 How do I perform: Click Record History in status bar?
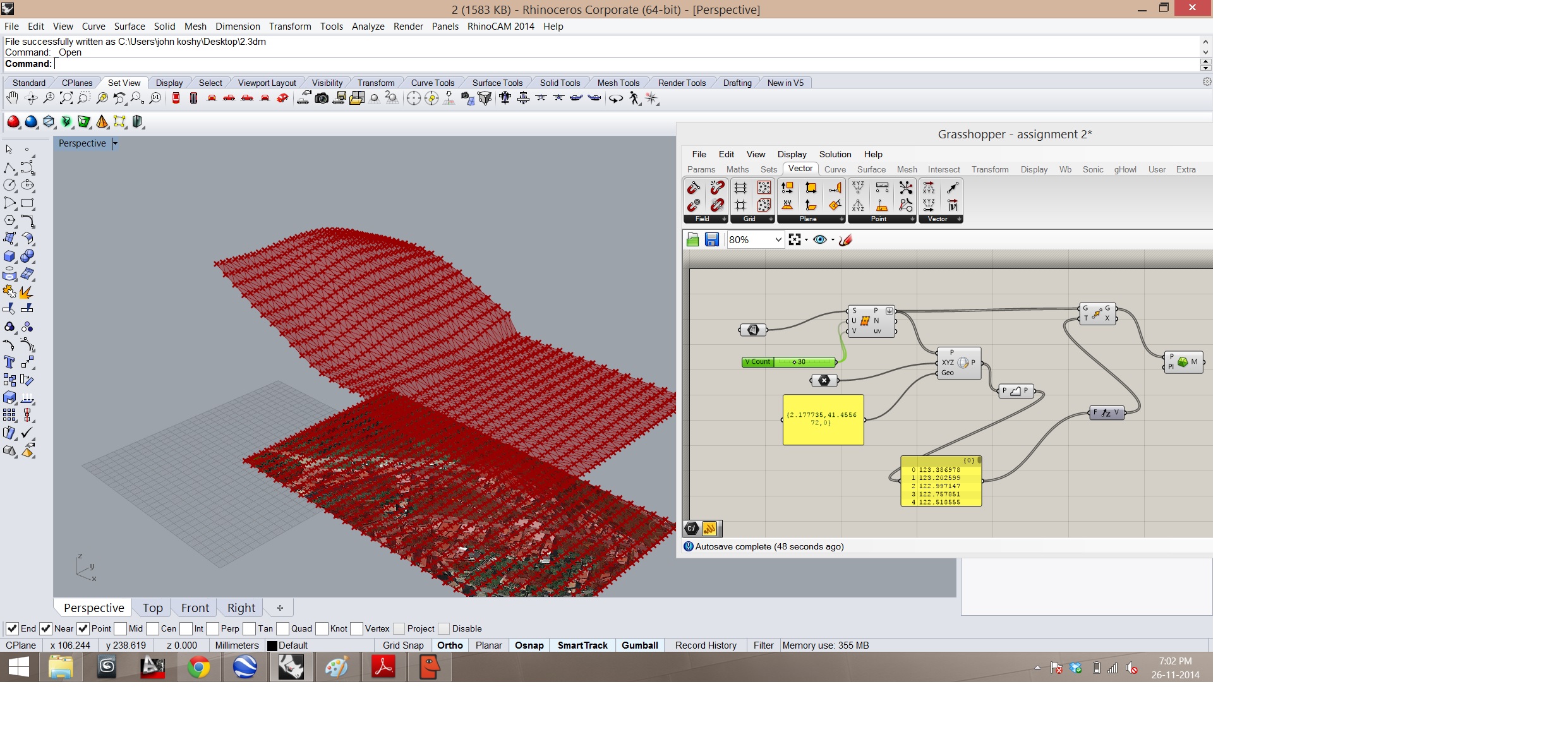tap(706, 645)
